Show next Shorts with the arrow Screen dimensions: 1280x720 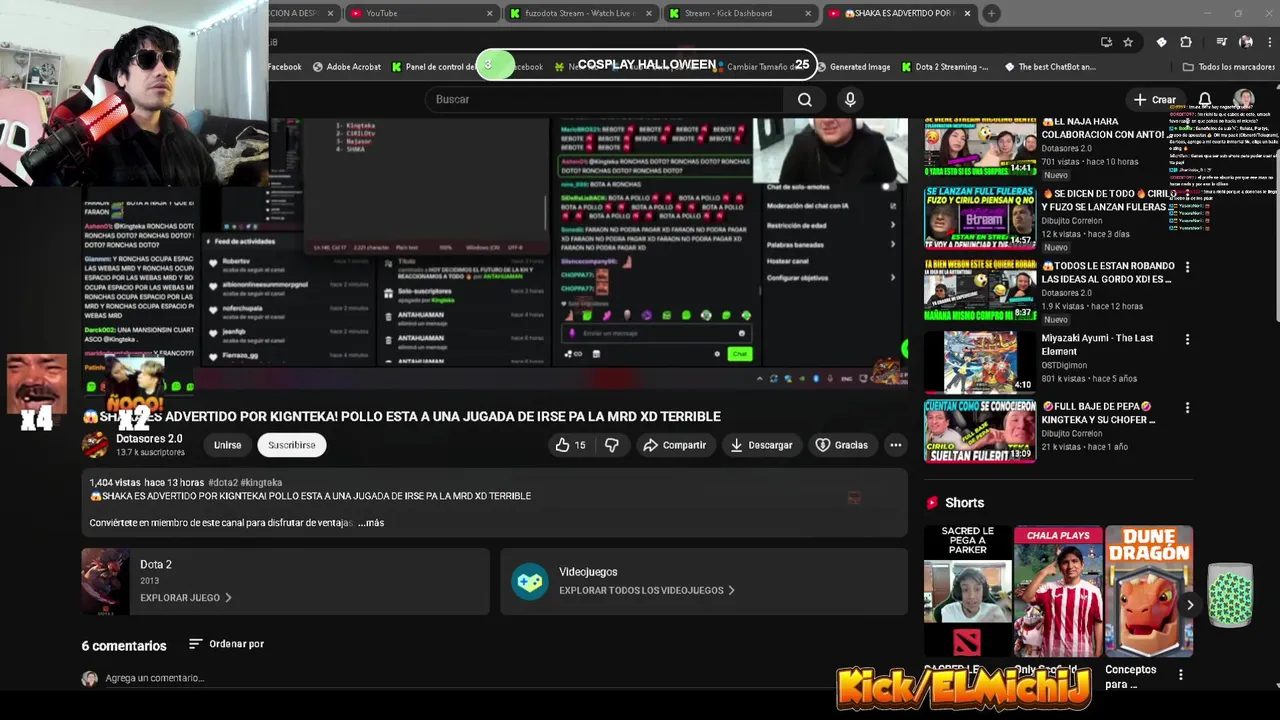click(1190, 604)
